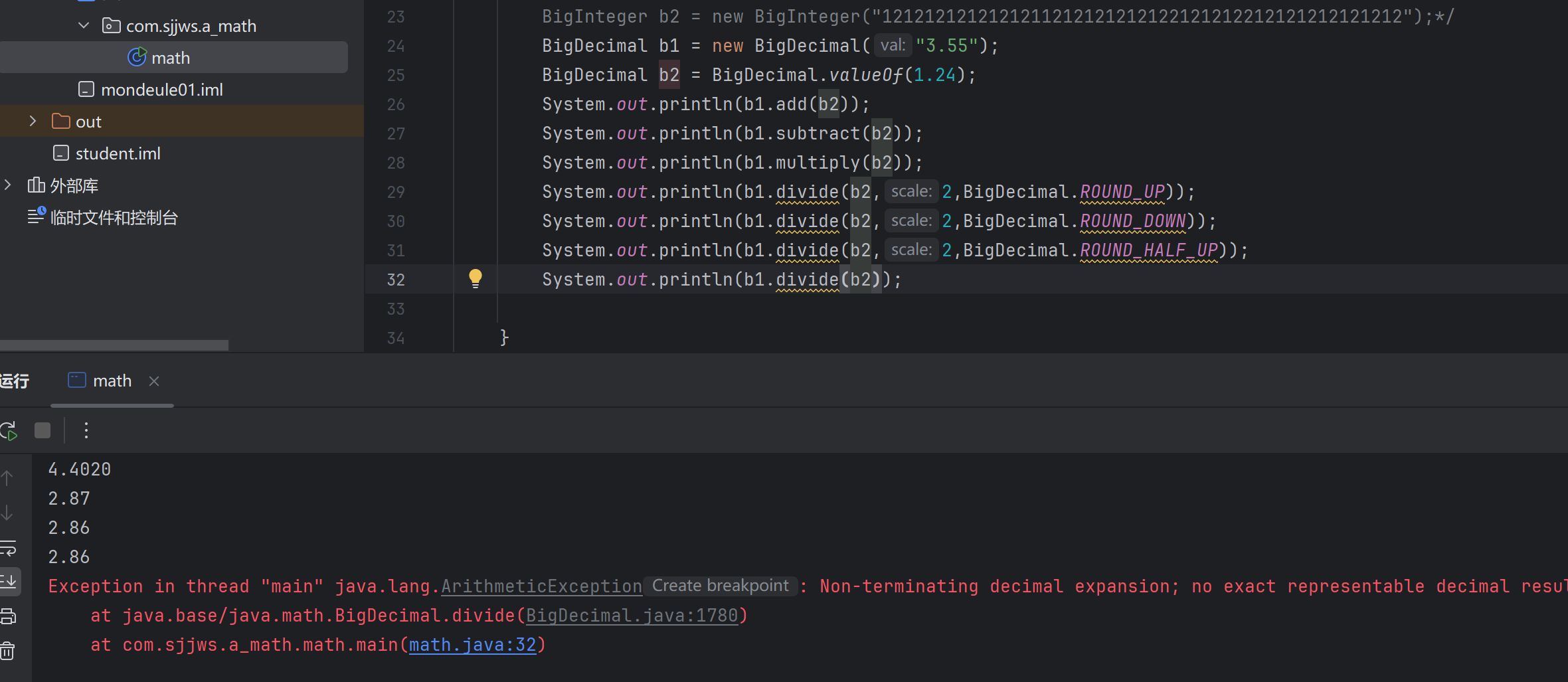Stop the running process
The width and height of the screenshot is (1568, 682).
click(43, 431)
